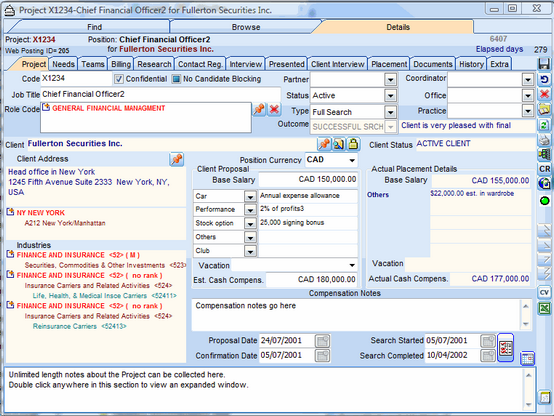554x416 pixels.
Task: Open the History tab
Action: [x=471, y=64]
